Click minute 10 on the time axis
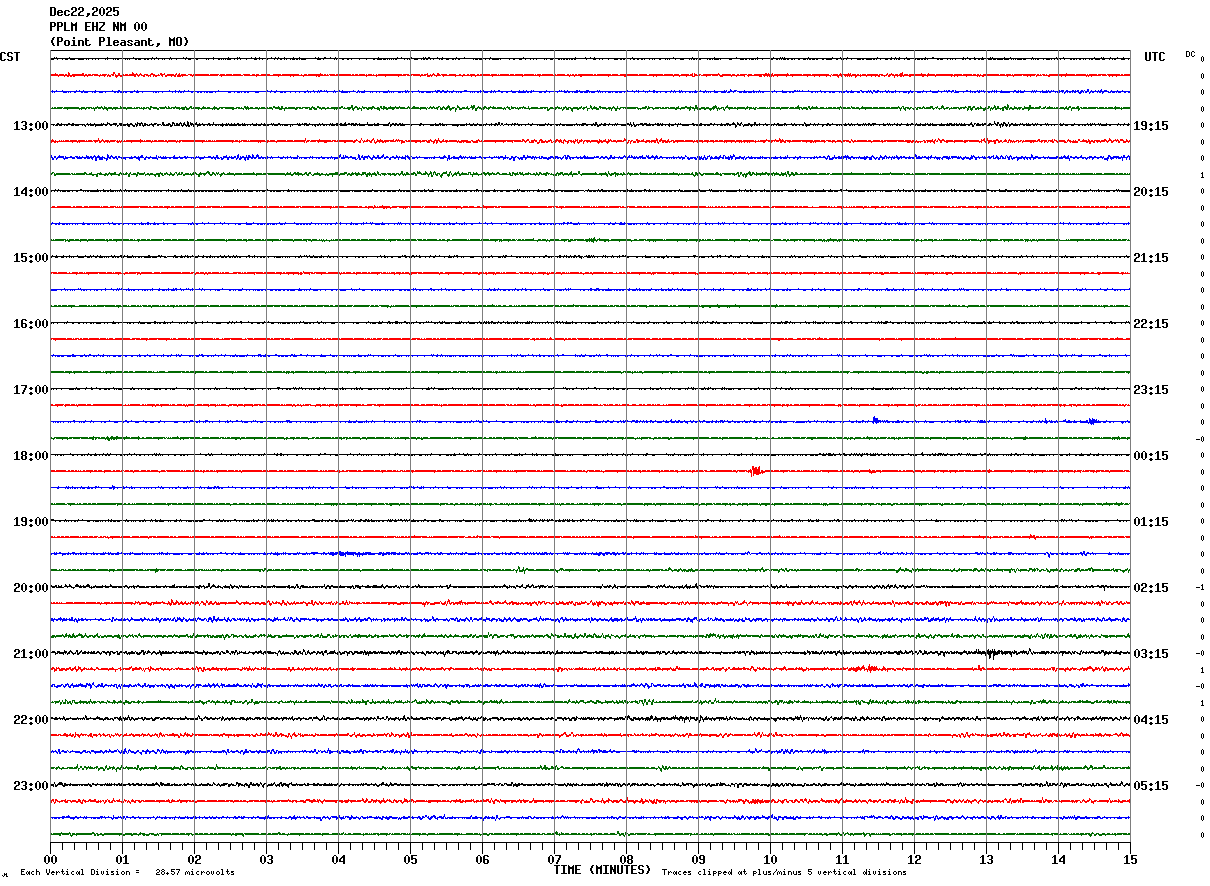The height and width of the screenshot is (886, 1210). click(x=770, y=859)
